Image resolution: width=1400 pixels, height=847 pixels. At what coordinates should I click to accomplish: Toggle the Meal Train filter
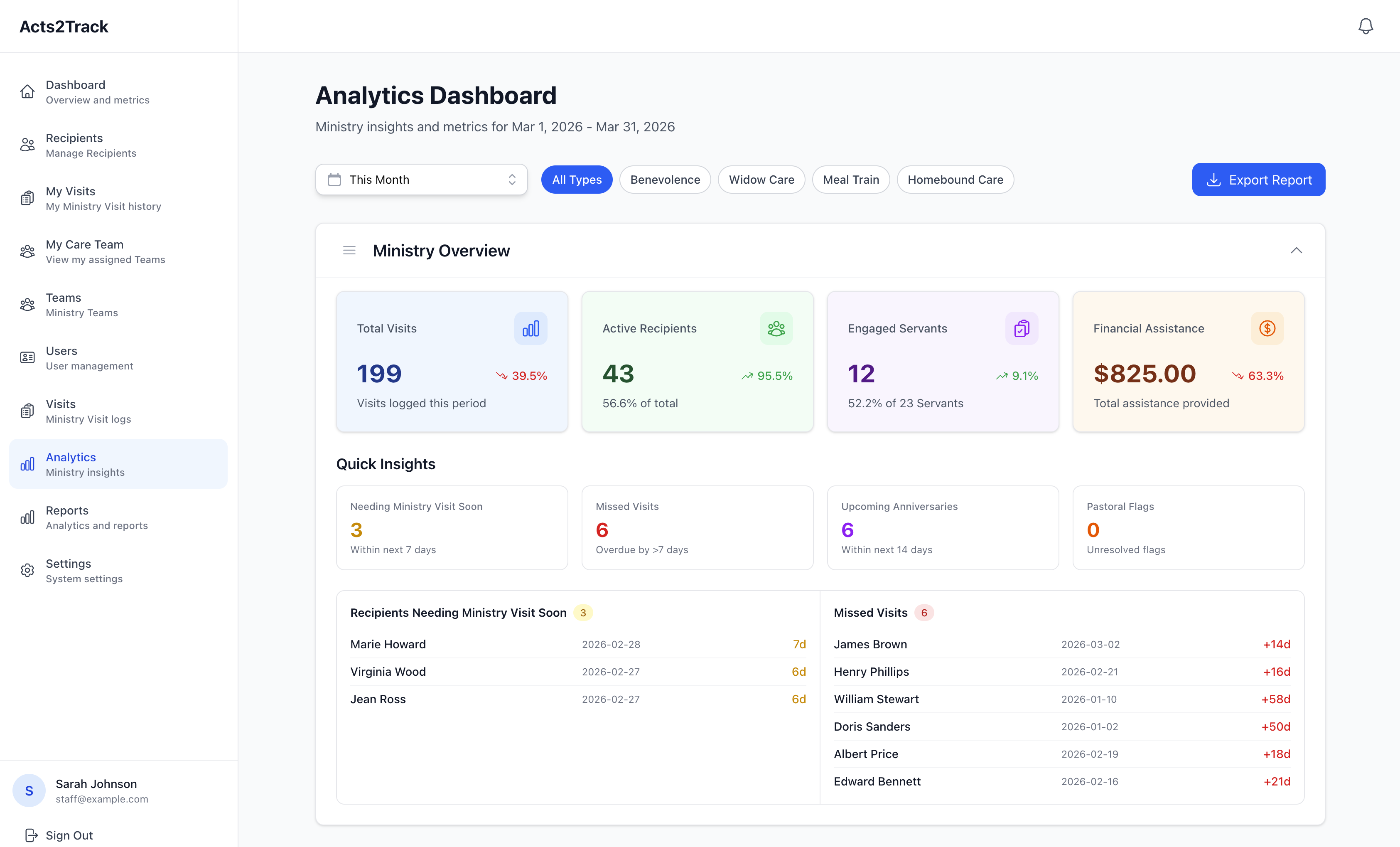[850, 179]
